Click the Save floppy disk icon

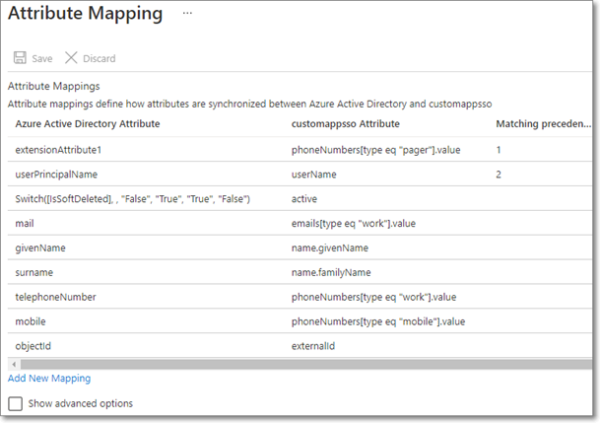pos(20,58)
